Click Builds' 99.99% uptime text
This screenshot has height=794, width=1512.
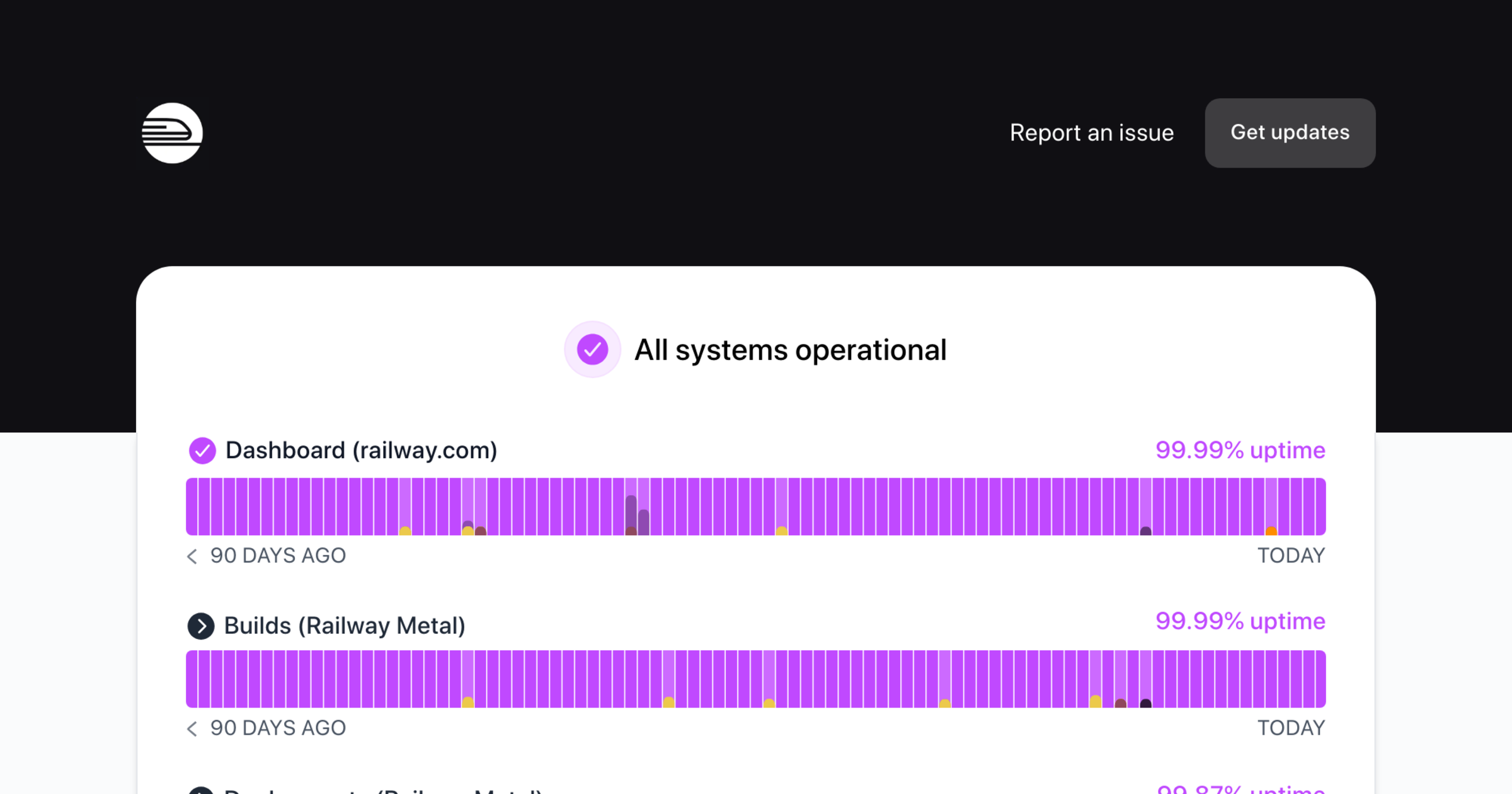click(x=1240, y=621)
